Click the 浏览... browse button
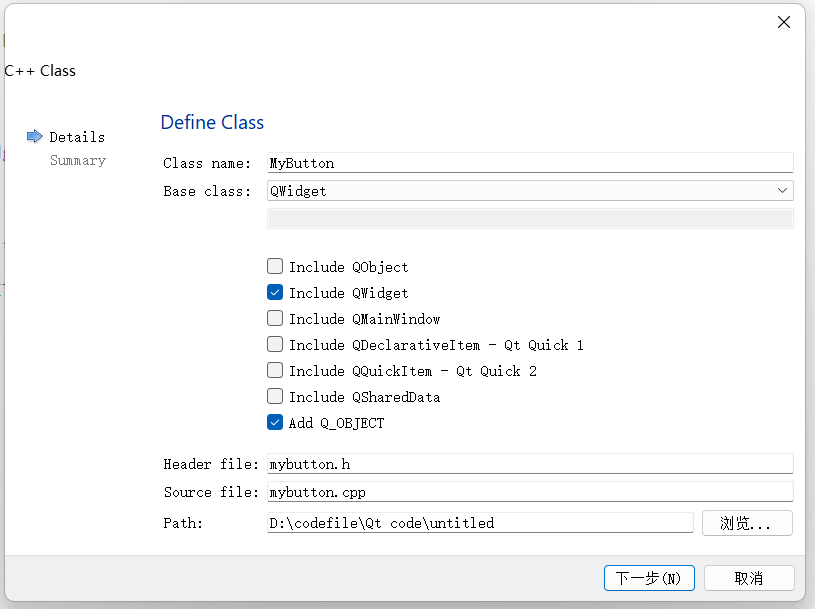Image resolution: width=815 pixels, height=609 pixels. (x=747, y=523)
